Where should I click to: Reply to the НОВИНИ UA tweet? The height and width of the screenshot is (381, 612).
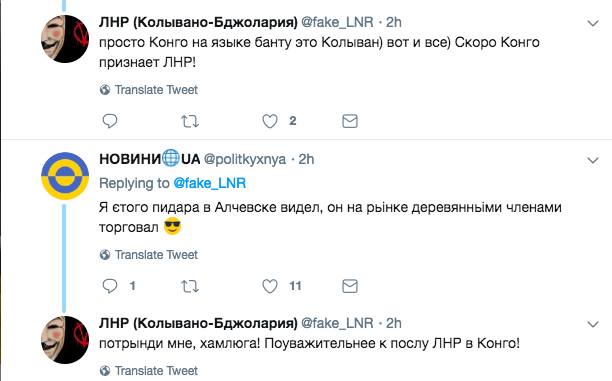point(110,286)
